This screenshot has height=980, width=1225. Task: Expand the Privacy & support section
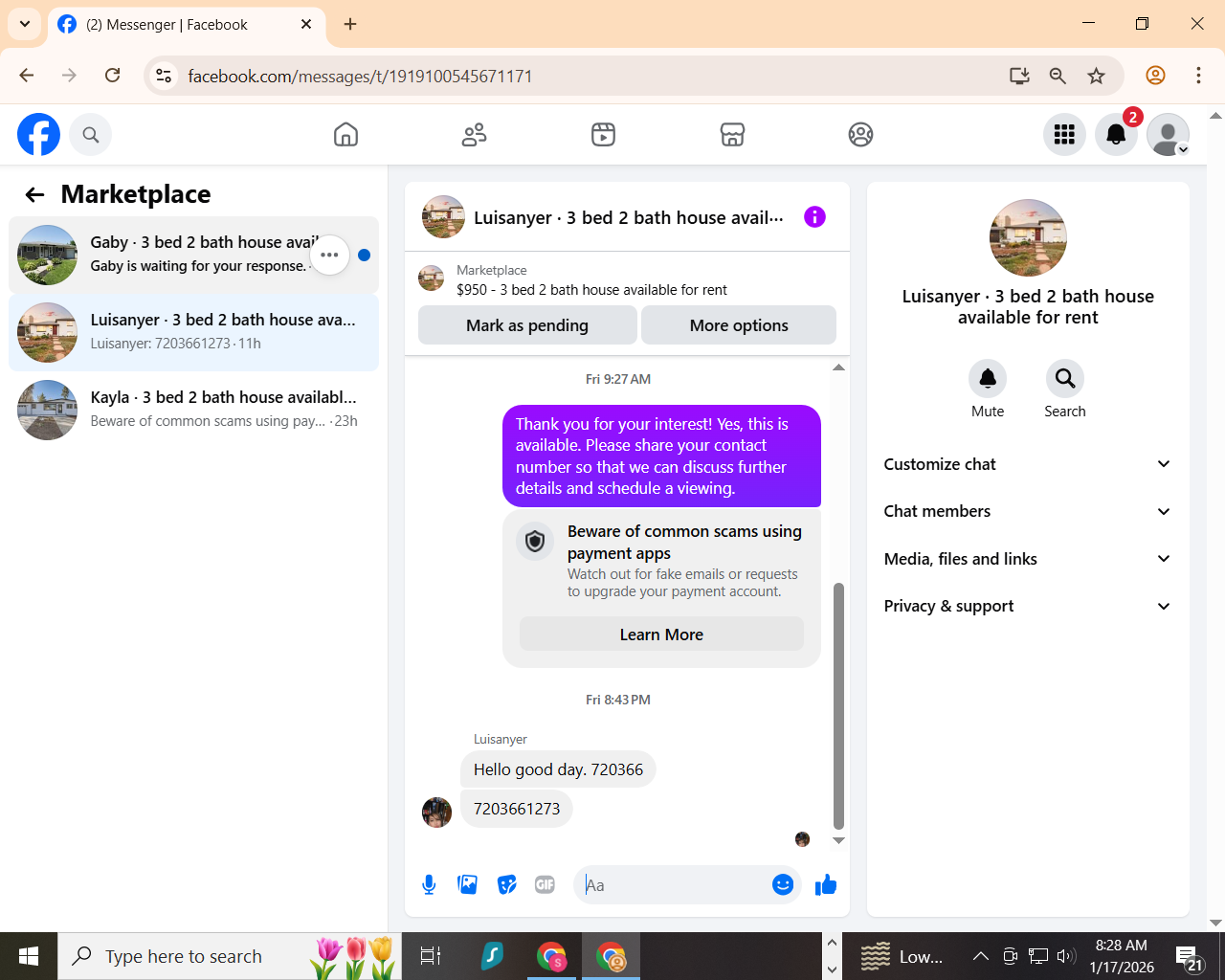1028,606
